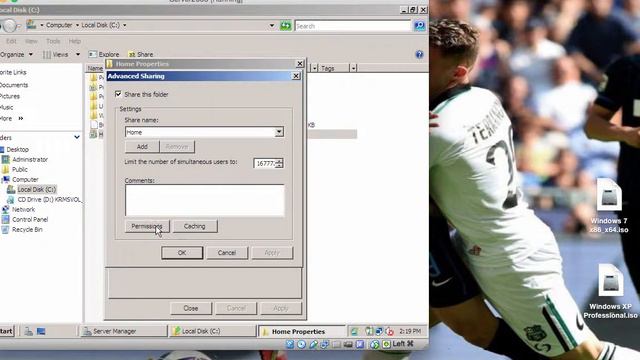Screen dimensions: 640x360
Task: Click the Start button
Action: click(x=7, y=331)
